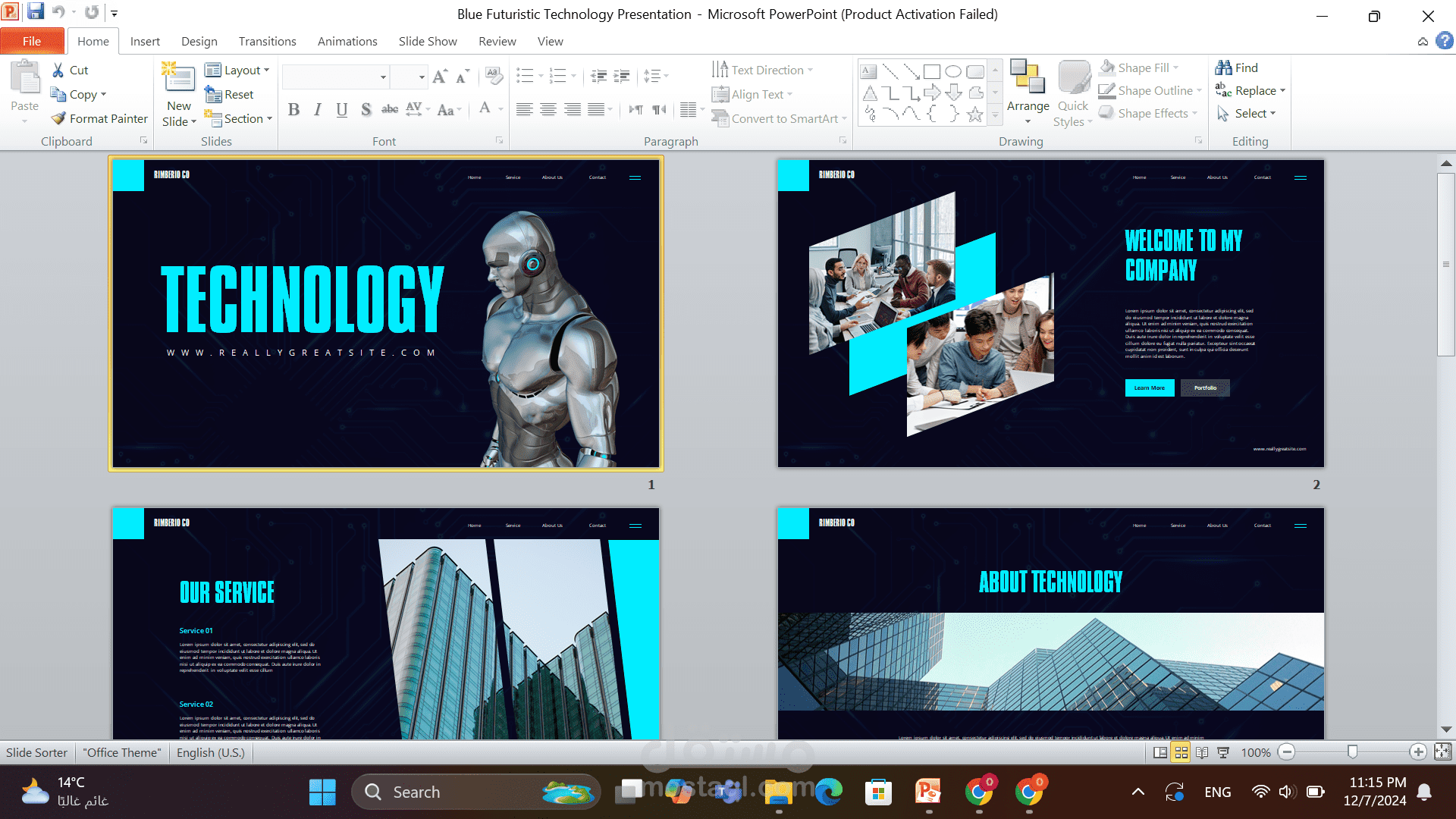Click the Undo icon in title bar
The image size is (1456, 819).
pos(58,12)
